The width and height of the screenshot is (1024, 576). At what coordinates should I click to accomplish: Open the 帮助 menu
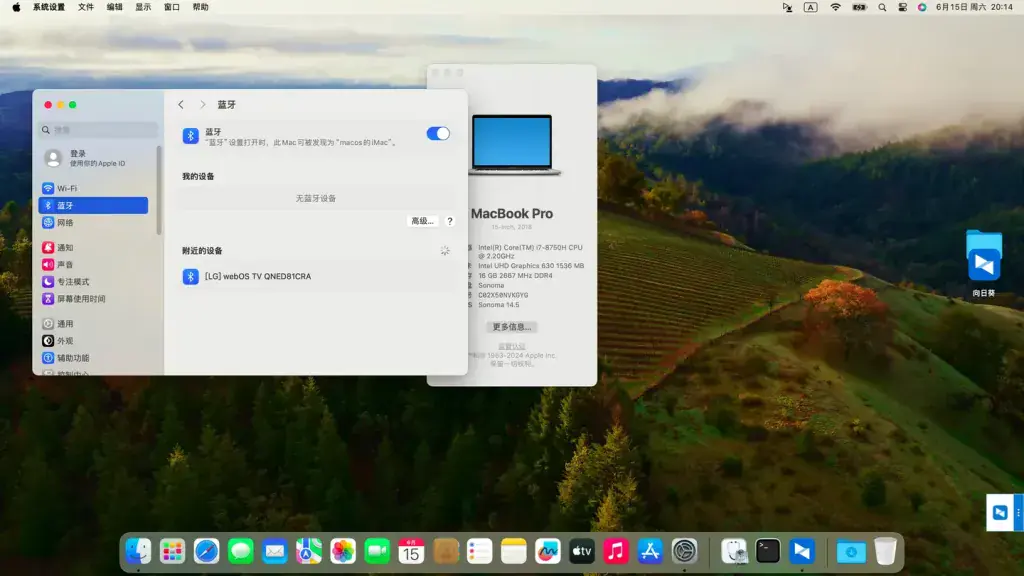pos(200,7)
